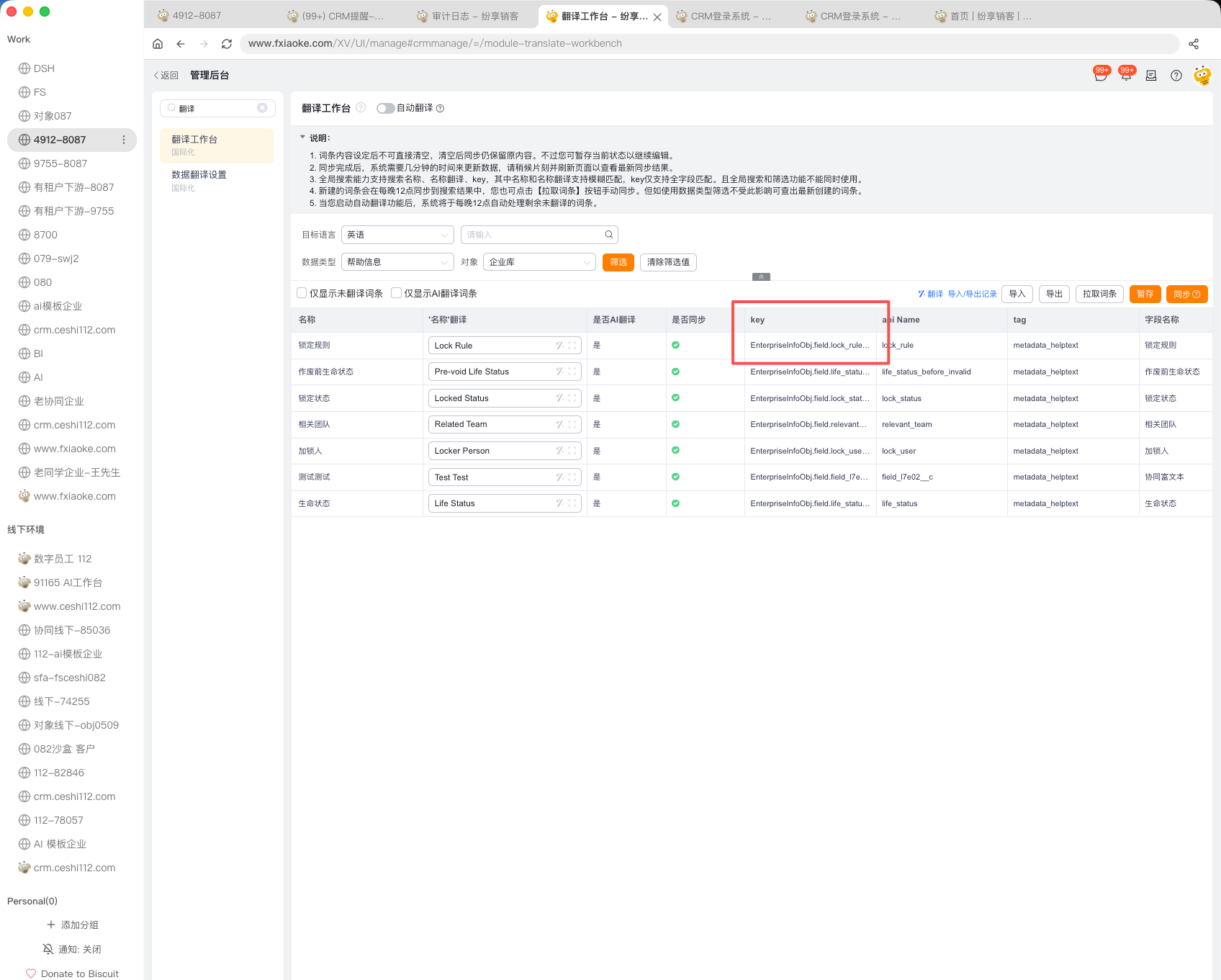Click the orange 筛选 button
This screenshot has width=1221, height=980.
click(x=618, y=262)
